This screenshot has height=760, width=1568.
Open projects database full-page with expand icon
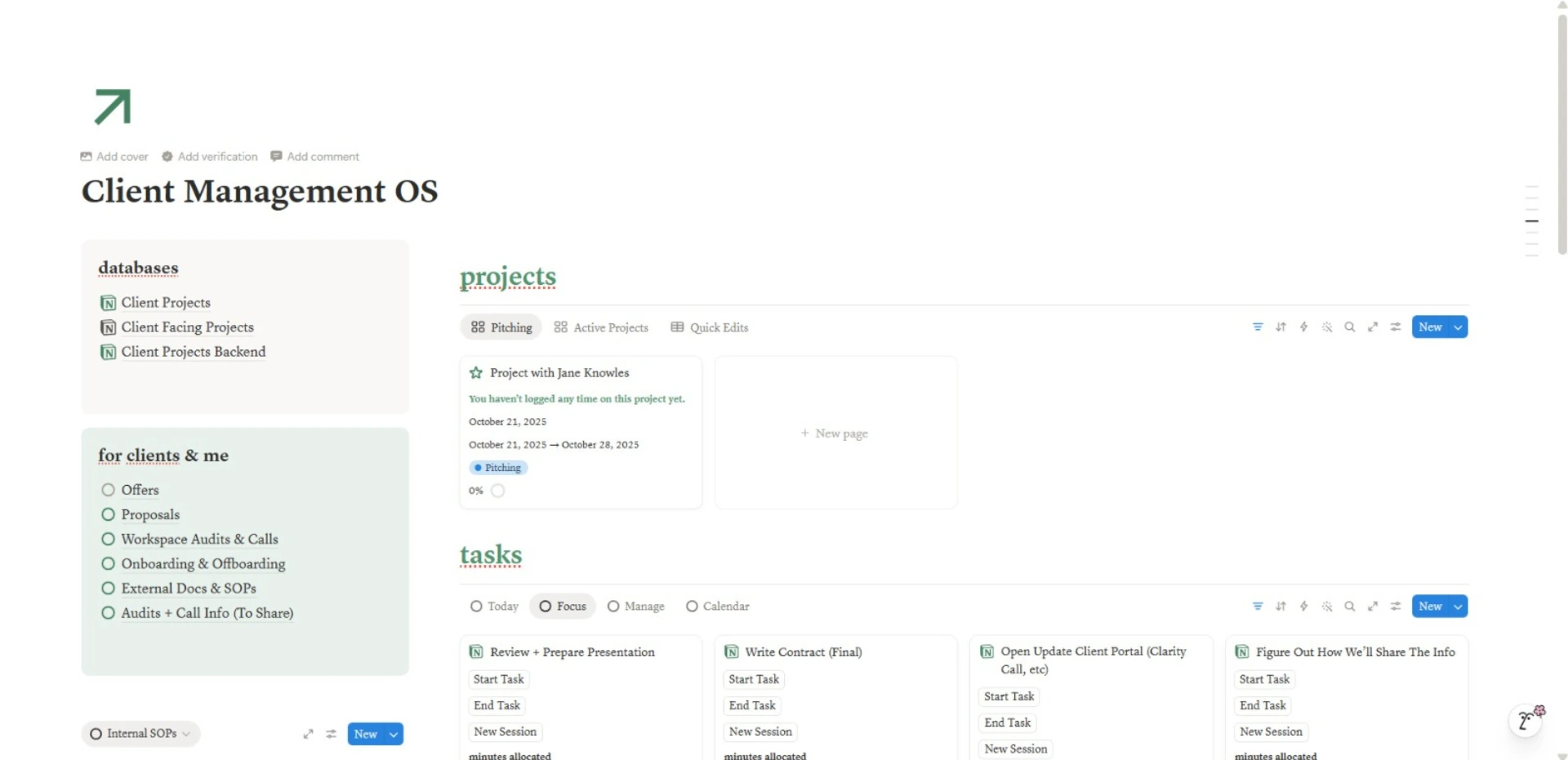pos(1373,327)
